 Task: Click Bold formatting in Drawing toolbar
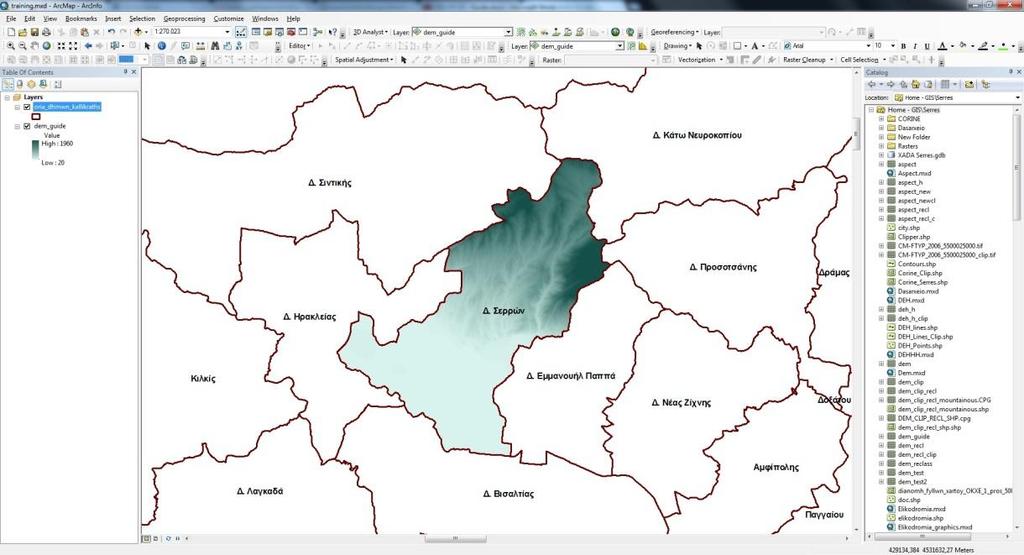(903, 46)
